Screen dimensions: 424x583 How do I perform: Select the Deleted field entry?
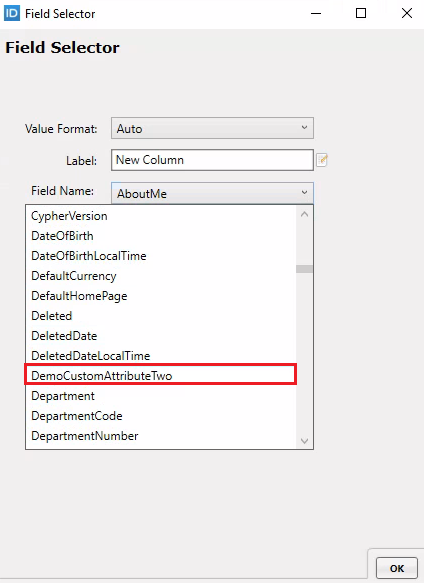161,316
